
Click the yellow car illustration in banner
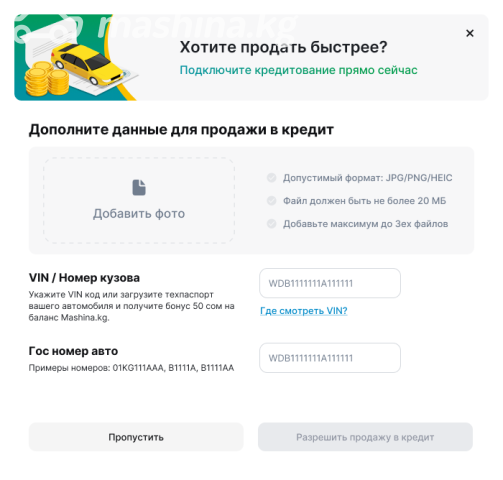[88, 64]
